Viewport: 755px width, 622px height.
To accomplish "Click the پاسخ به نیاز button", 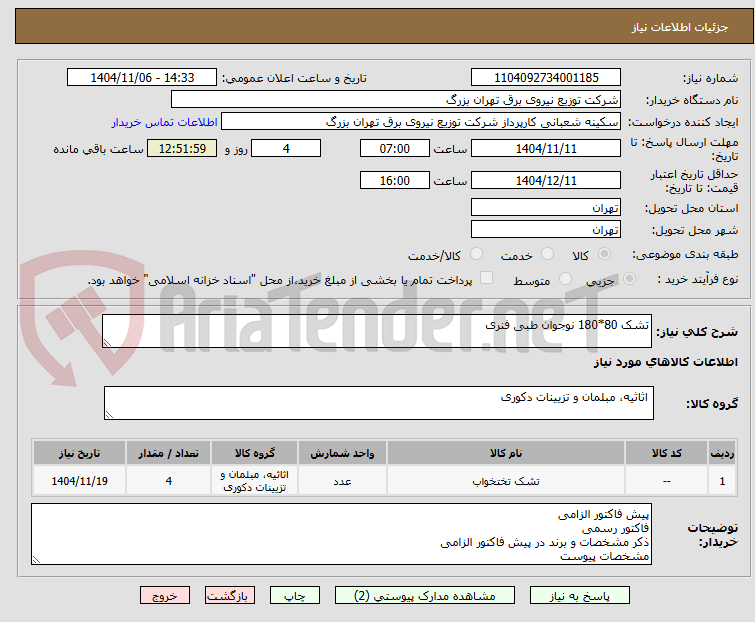I will [x=580, y=596].
